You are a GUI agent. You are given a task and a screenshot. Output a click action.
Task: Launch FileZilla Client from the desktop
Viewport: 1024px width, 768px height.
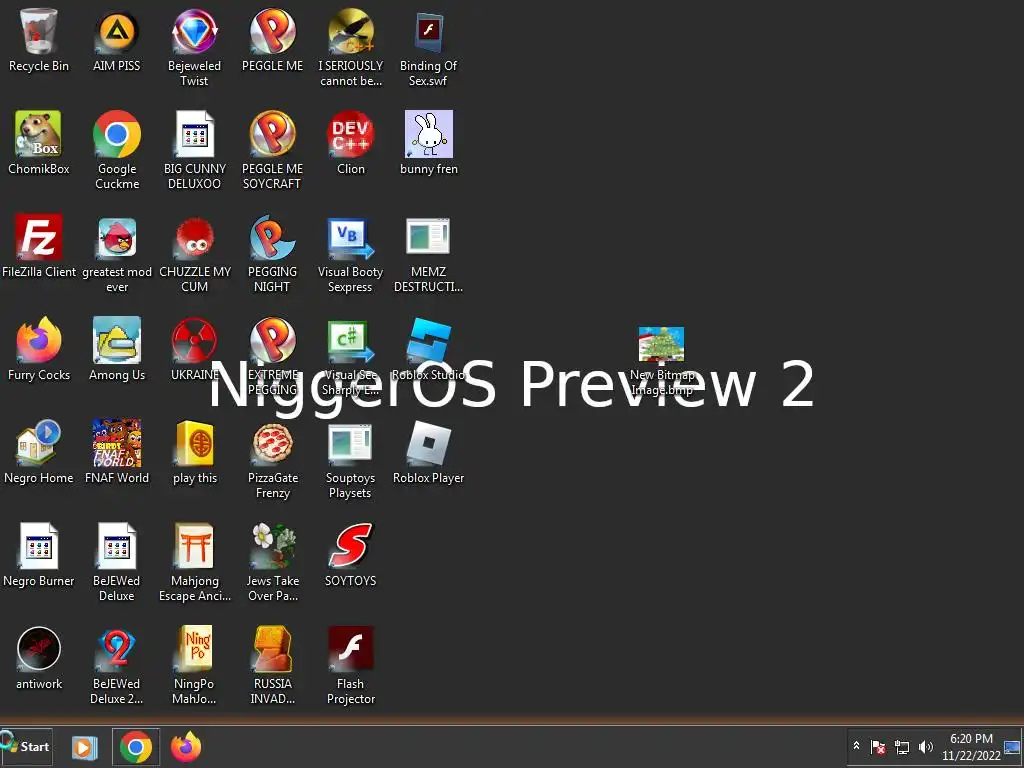(39, 246)
